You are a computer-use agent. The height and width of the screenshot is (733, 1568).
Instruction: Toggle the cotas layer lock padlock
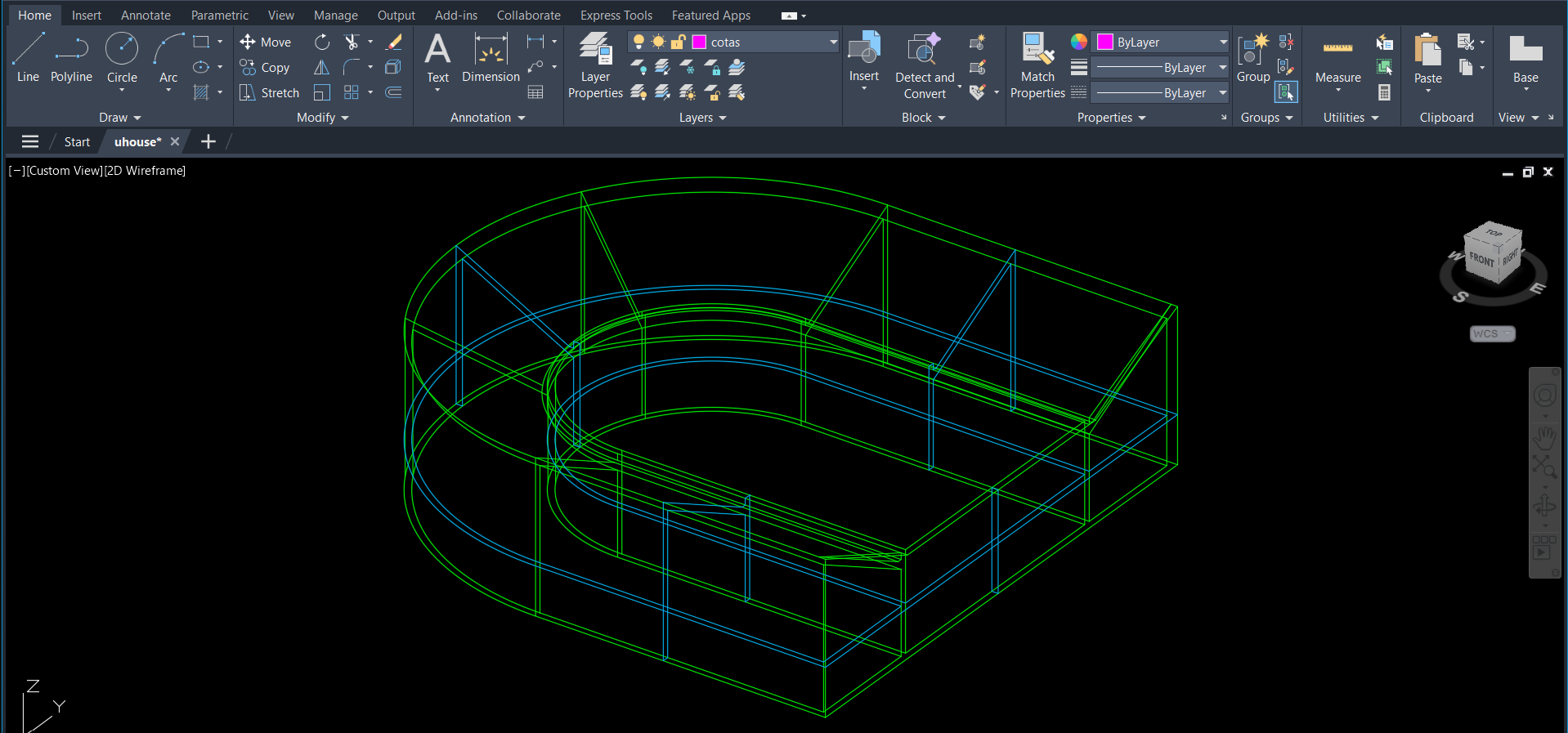tap(678, 42)
